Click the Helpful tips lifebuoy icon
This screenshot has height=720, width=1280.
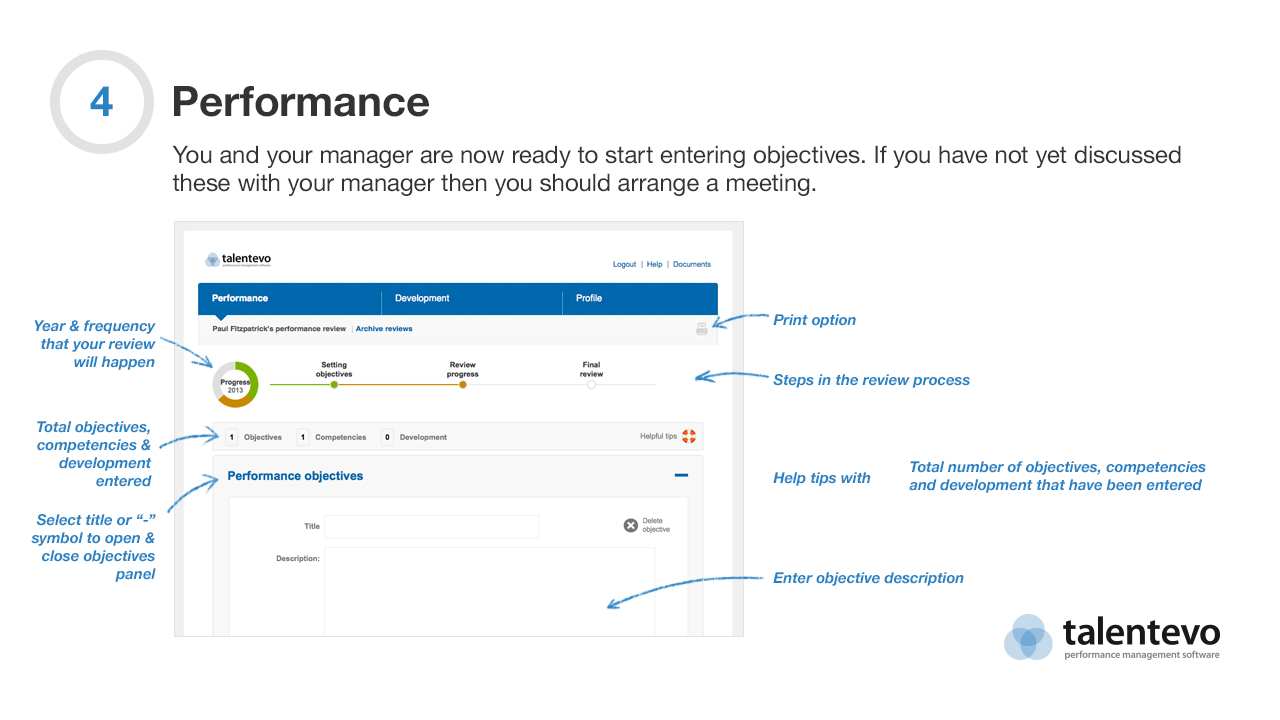(x=690, y=436)
